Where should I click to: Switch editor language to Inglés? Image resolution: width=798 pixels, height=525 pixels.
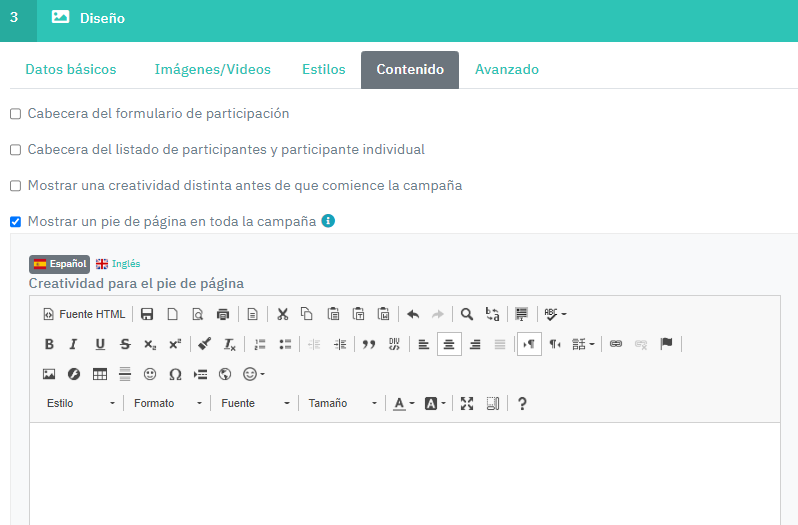click(x=119, y=264)
